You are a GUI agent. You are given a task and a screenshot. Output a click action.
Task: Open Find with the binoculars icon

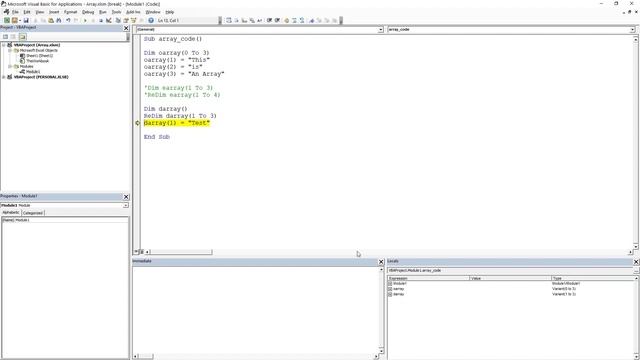point(59,20)
